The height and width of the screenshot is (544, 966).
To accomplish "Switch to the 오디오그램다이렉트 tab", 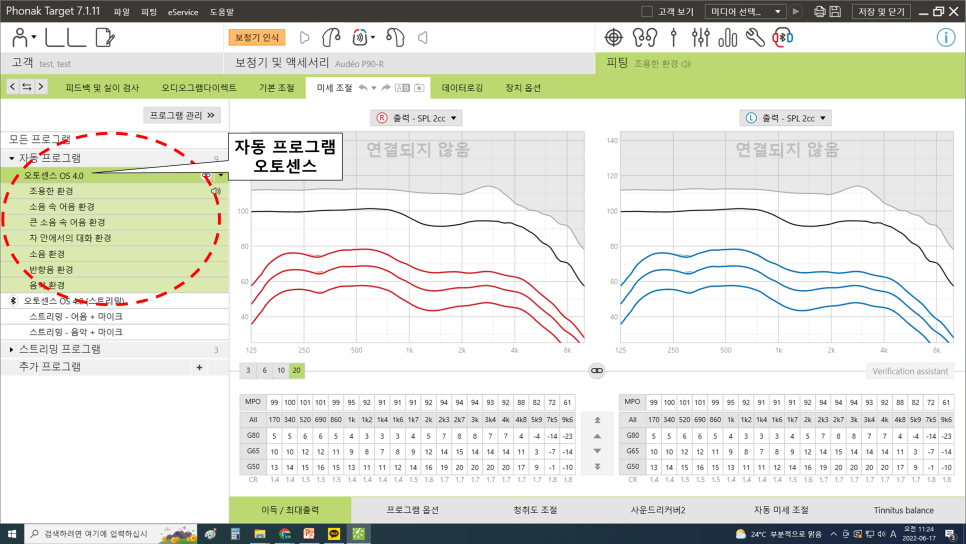I will 199,87.
